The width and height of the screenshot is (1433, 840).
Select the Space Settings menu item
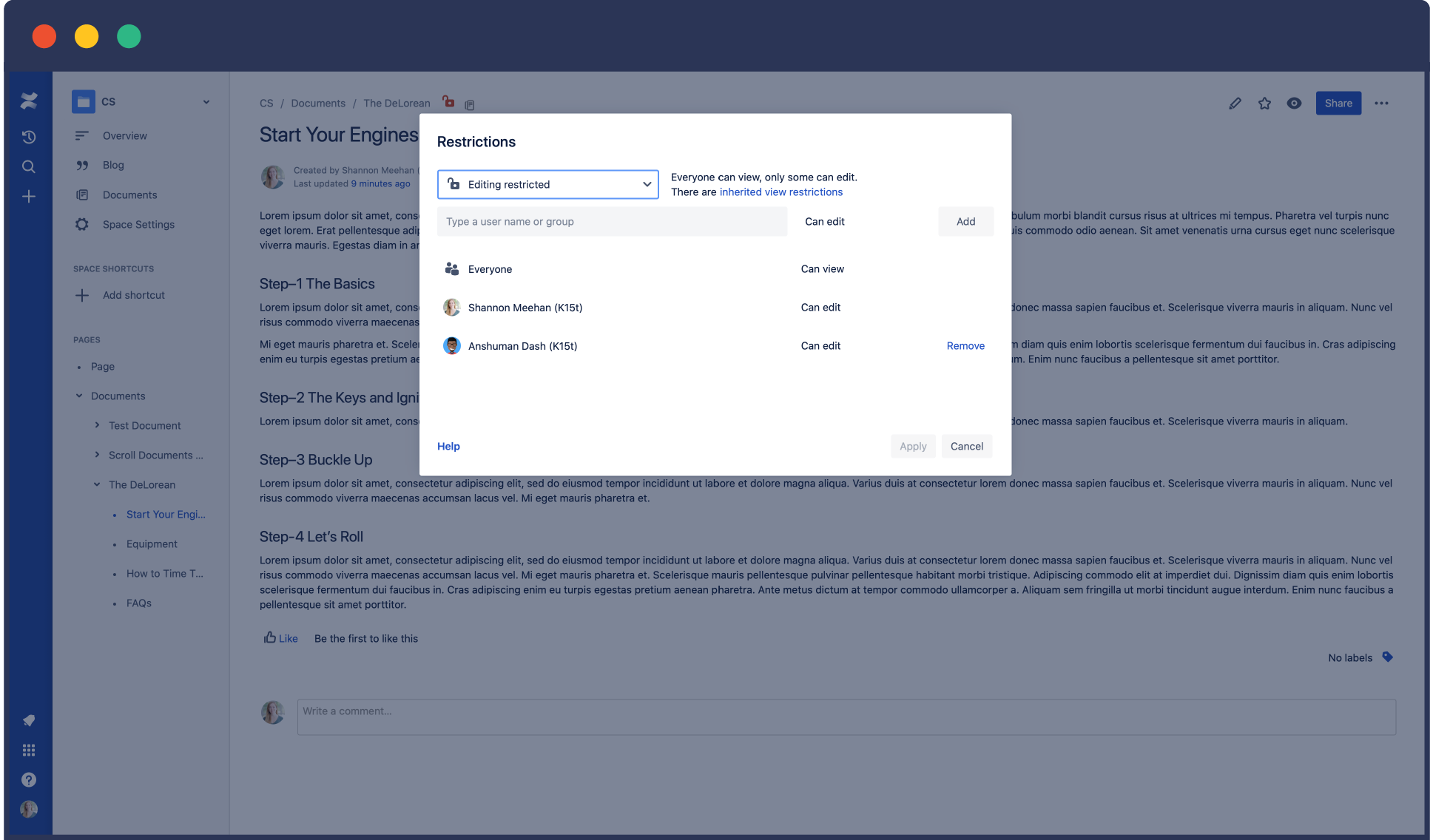click(x=138, y=223)
